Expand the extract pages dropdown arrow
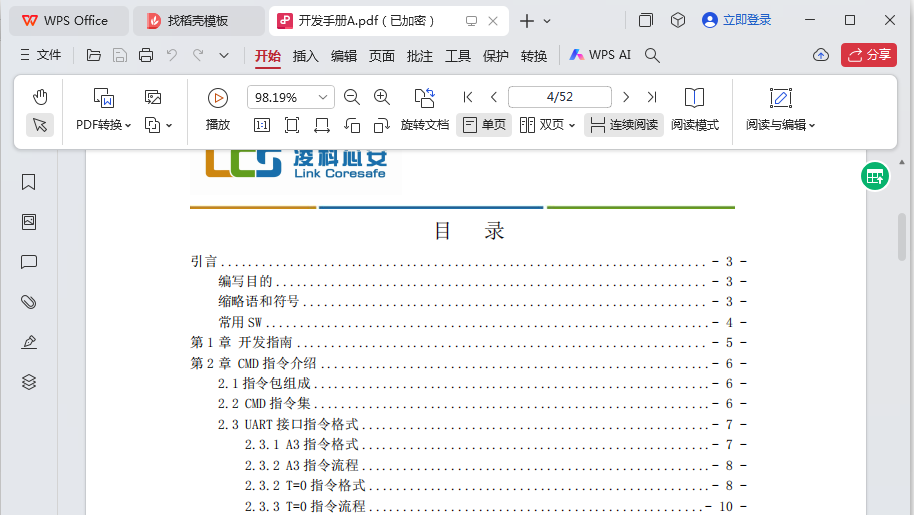The width and height of the screenshot is (914, 515). click(x=169, y=125)
